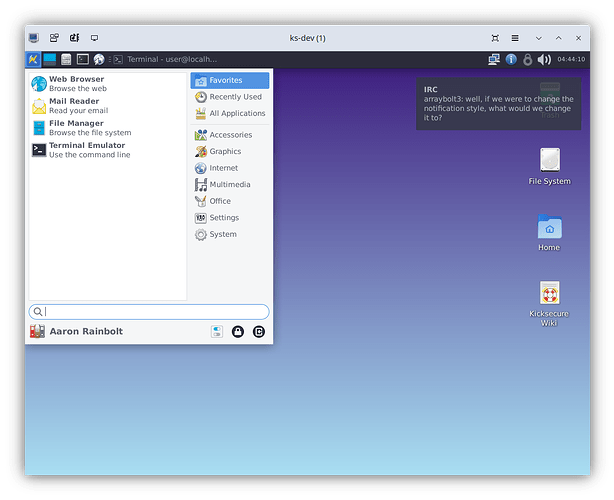Open the settings manager icon in menu footer
The width and height of the screenshot is (614, 500).
217,331
